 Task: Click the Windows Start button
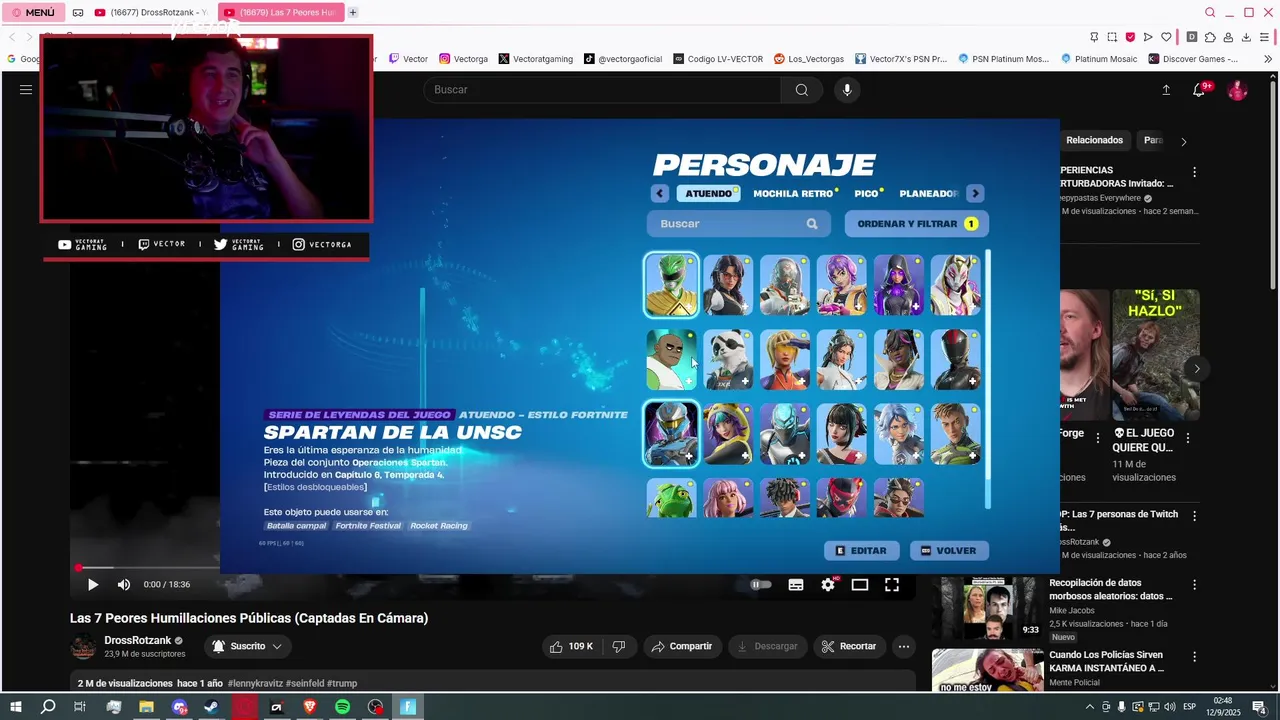[x=16, y=707]
